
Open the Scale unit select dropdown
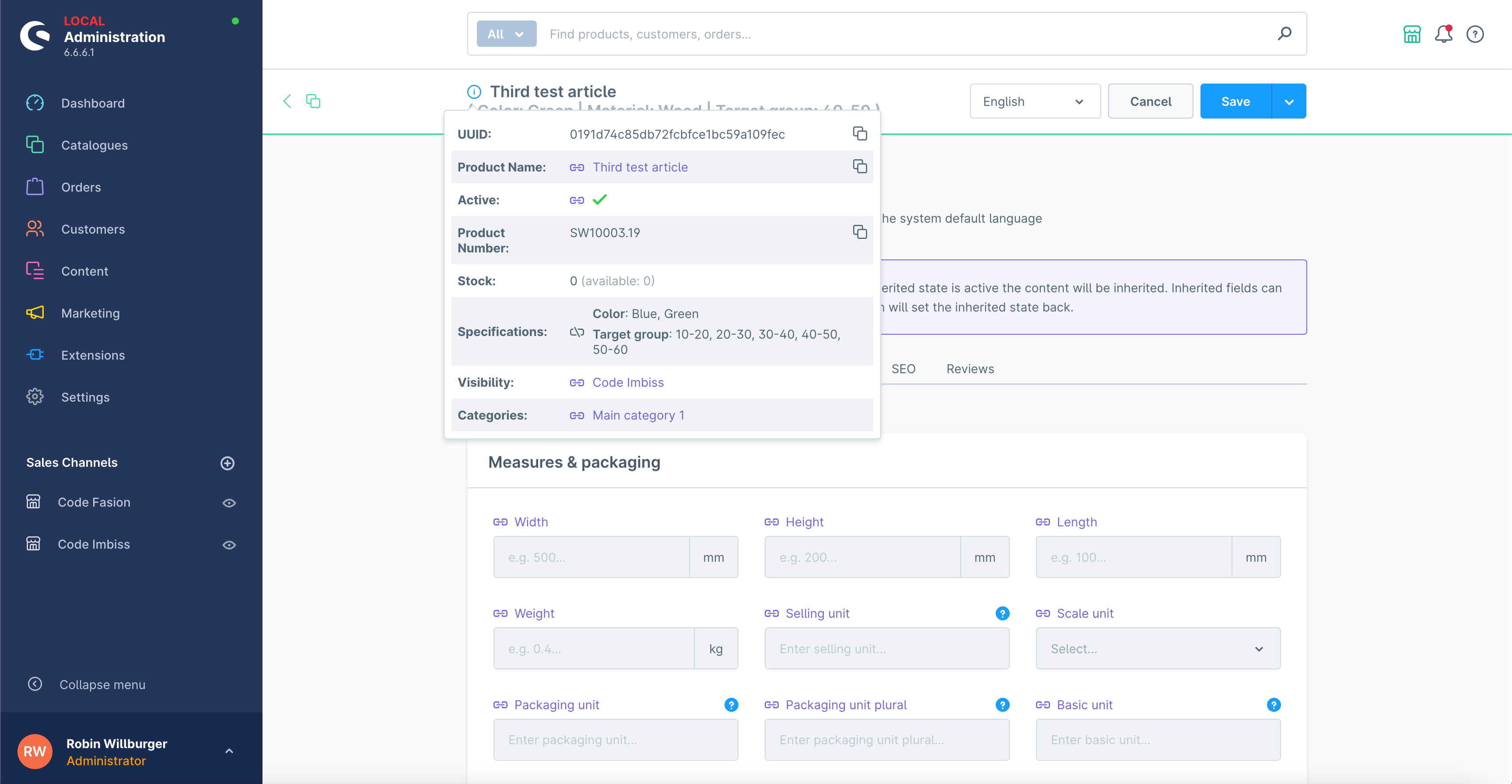(x=1158, y=648)
